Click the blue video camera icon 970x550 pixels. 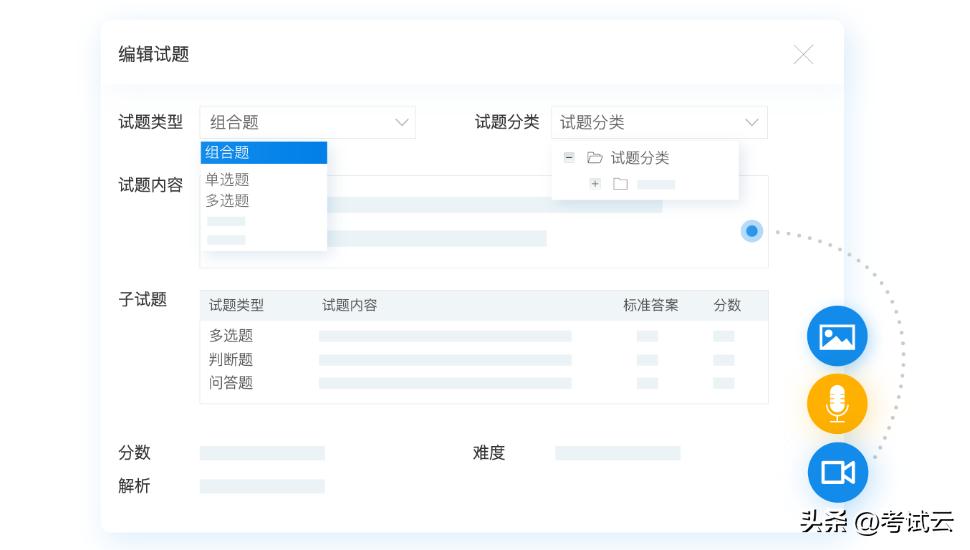click(x=838, y=473)
